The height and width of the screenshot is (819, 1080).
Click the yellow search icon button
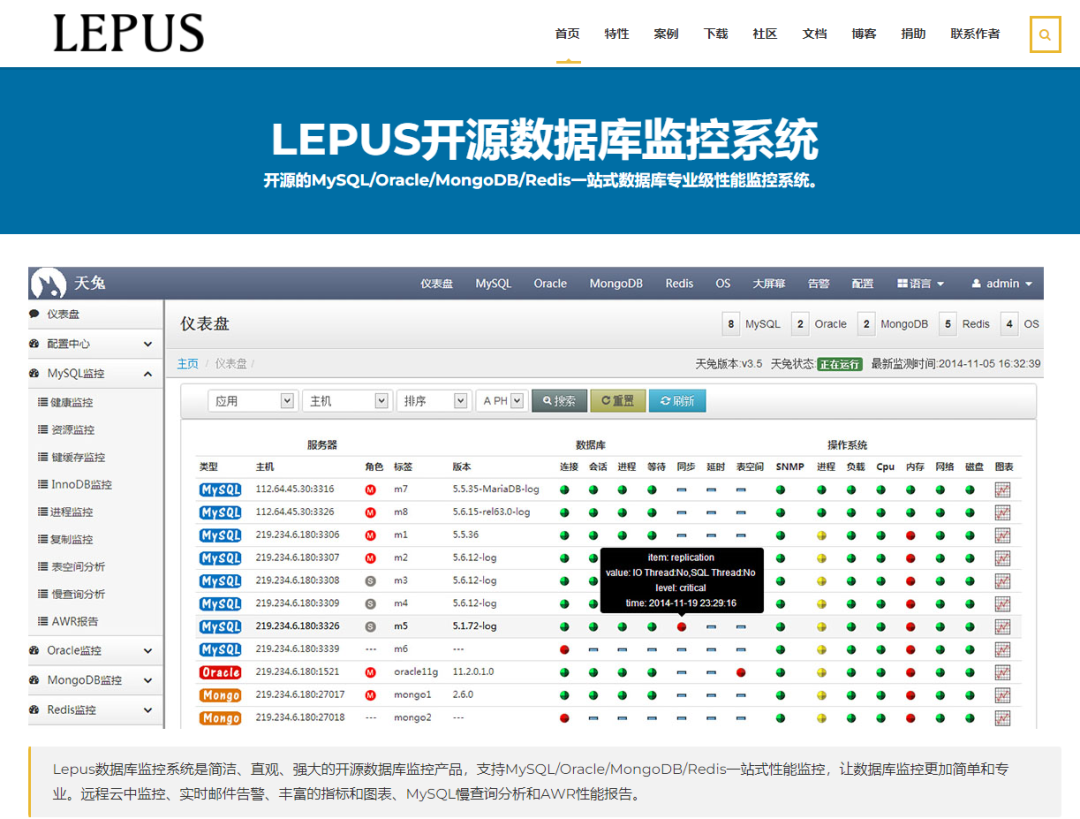click(1045, 34)
